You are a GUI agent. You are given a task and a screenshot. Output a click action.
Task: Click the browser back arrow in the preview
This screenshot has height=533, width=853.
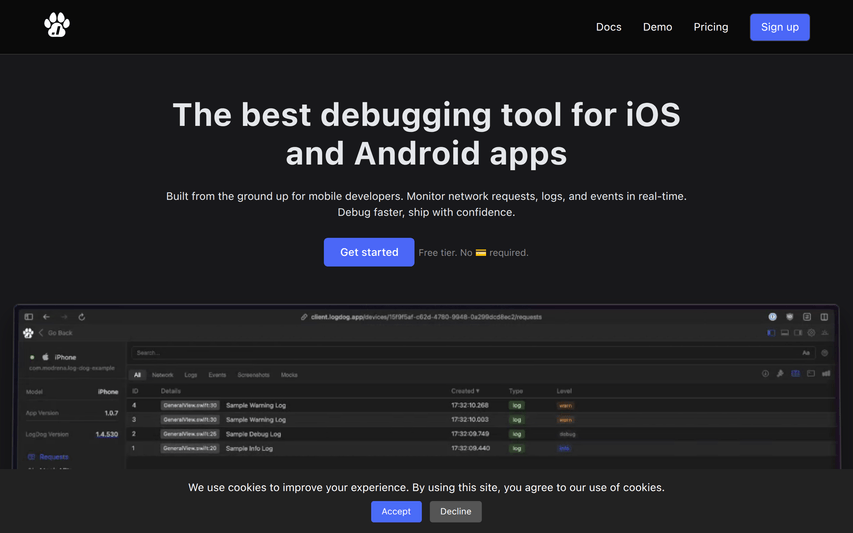pyautogui.click(x=46, y=317)
